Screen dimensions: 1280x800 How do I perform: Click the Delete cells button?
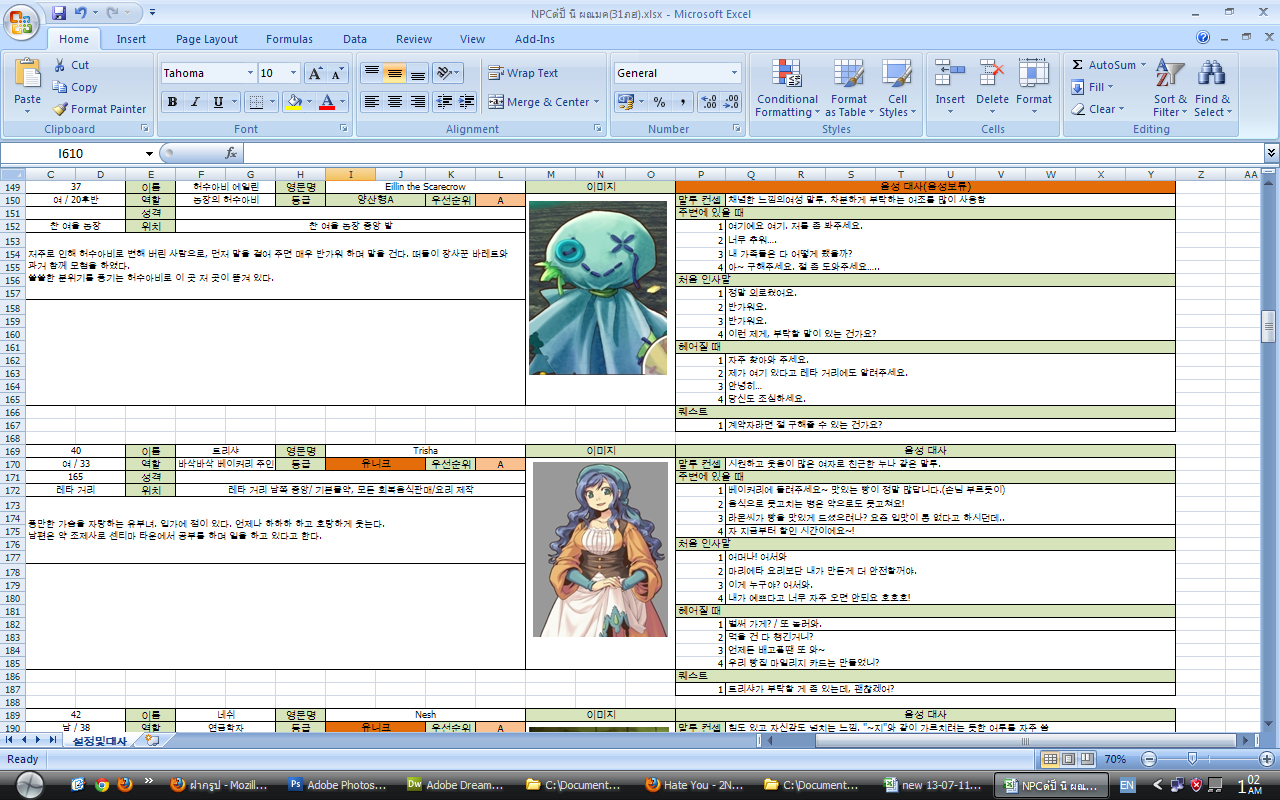coord(992,88)
